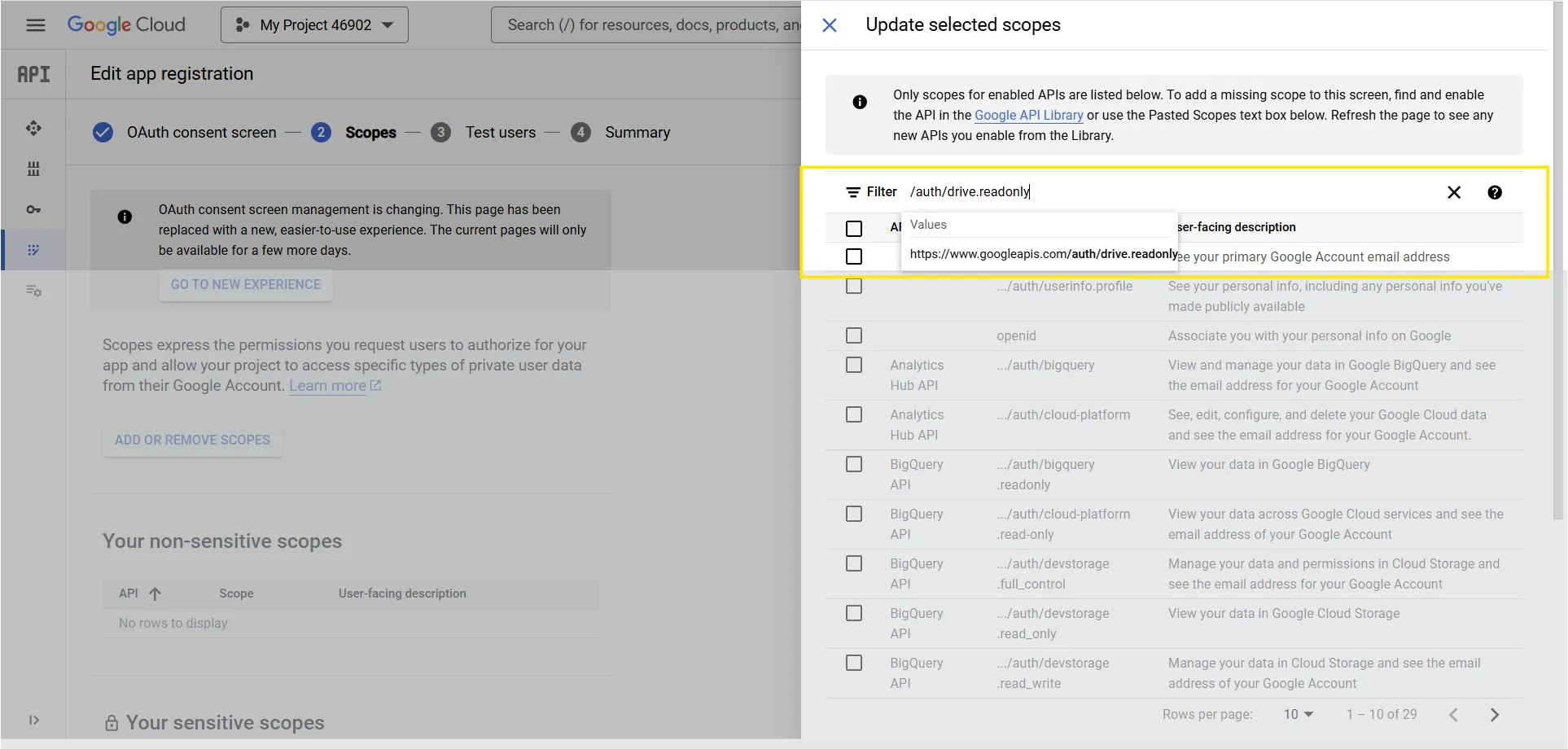Click the top search bar
Viewport: 1568px width, 749px height.
click(x=646, y=25)
